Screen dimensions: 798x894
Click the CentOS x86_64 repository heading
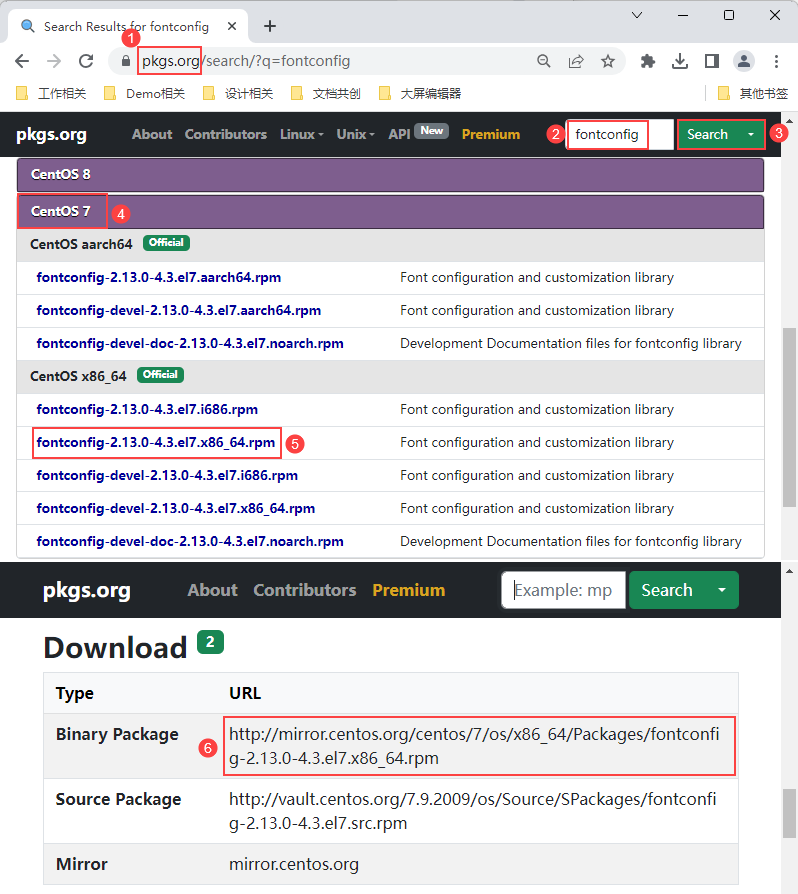point(78,376)
